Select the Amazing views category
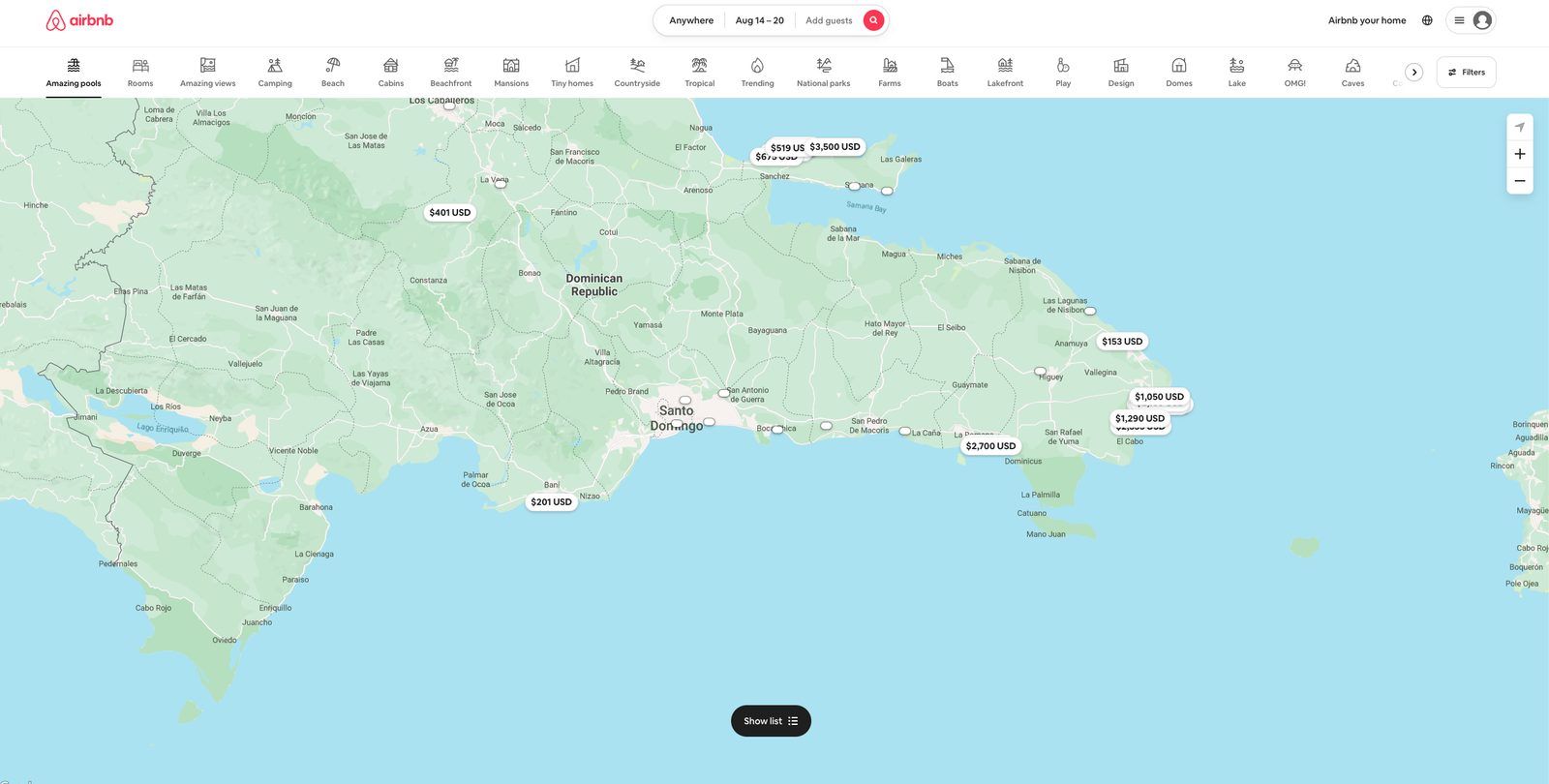The width and height of the screenshot is (1549, 784). 207,73
